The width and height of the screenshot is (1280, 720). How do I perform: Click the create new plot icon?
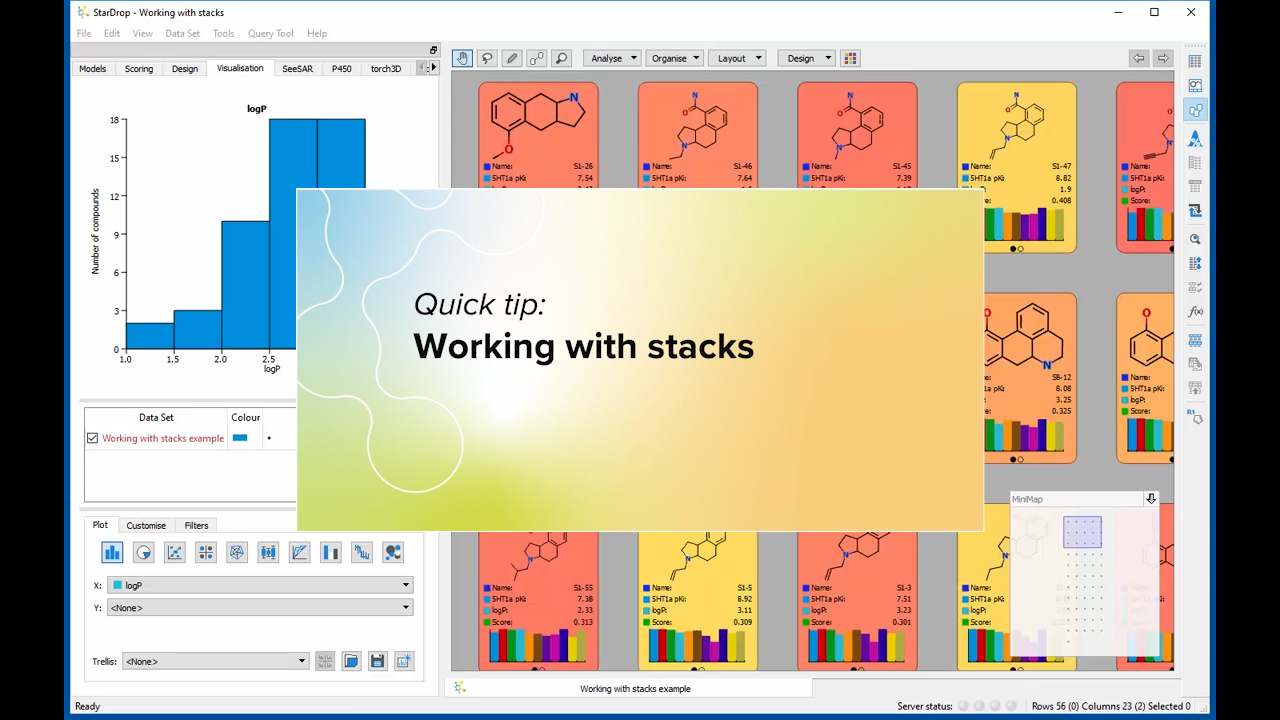point(403,661)
